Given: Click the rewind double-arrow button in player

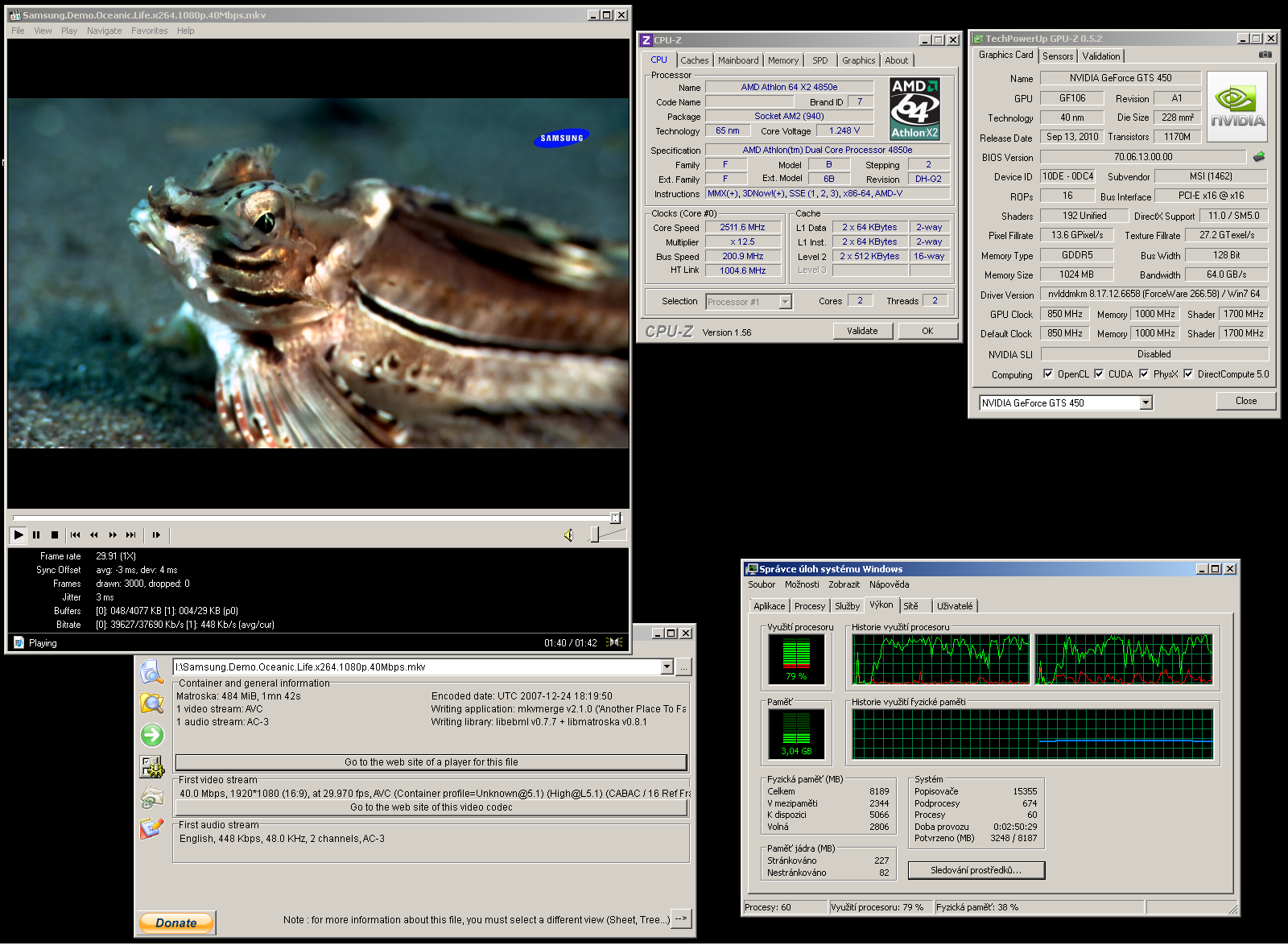Looking at the screenshot, I should point(94,534).
